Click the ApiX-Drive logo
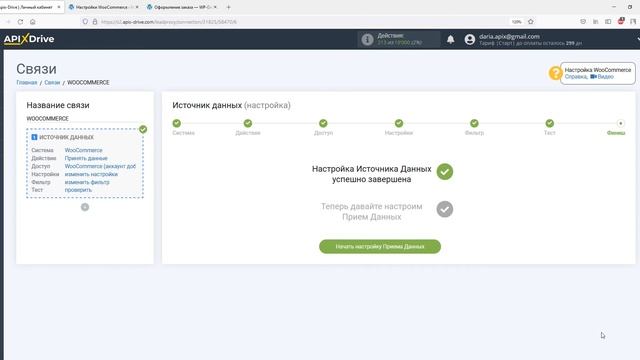 click(29, 39)
